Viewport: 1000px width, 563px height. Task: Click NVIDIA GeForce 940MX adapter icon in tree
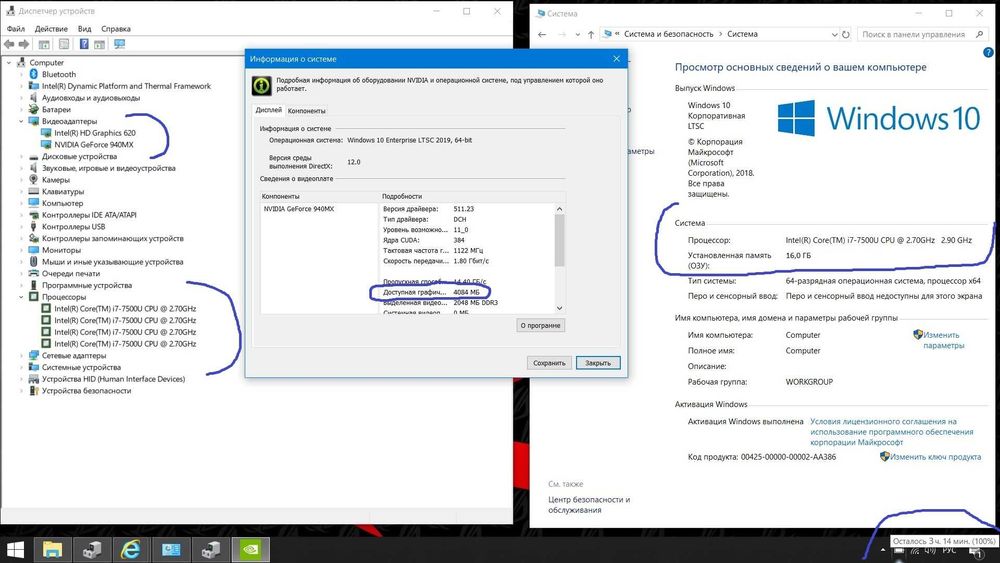click(46, 145)
